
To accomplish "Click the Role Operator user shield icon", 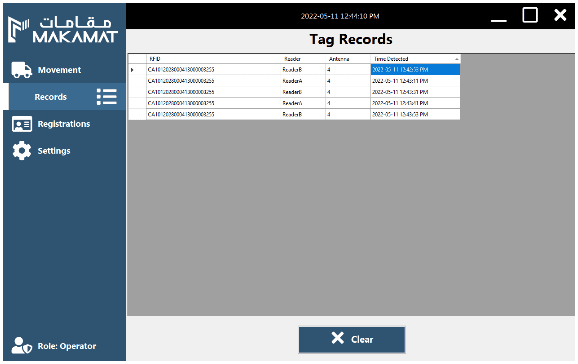I will (x=21, y=346).
